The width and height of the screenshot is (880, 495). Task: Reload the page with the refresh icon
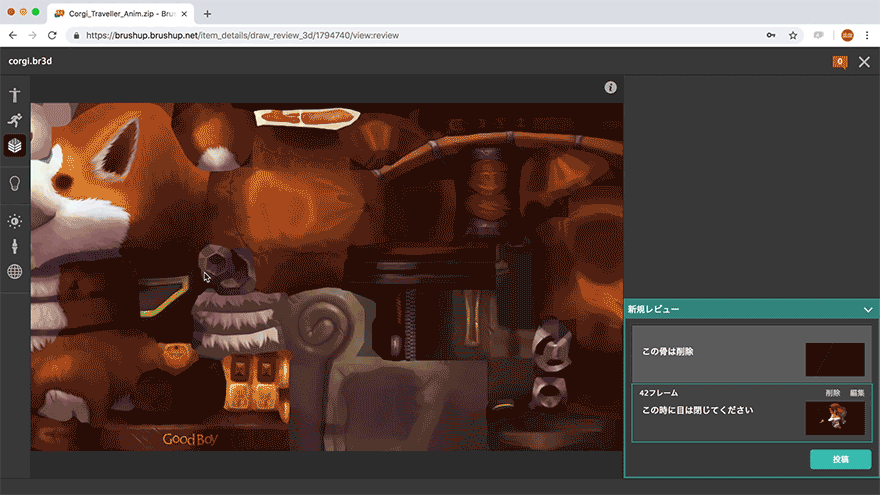pyautogui.click(x=52, y=35)
